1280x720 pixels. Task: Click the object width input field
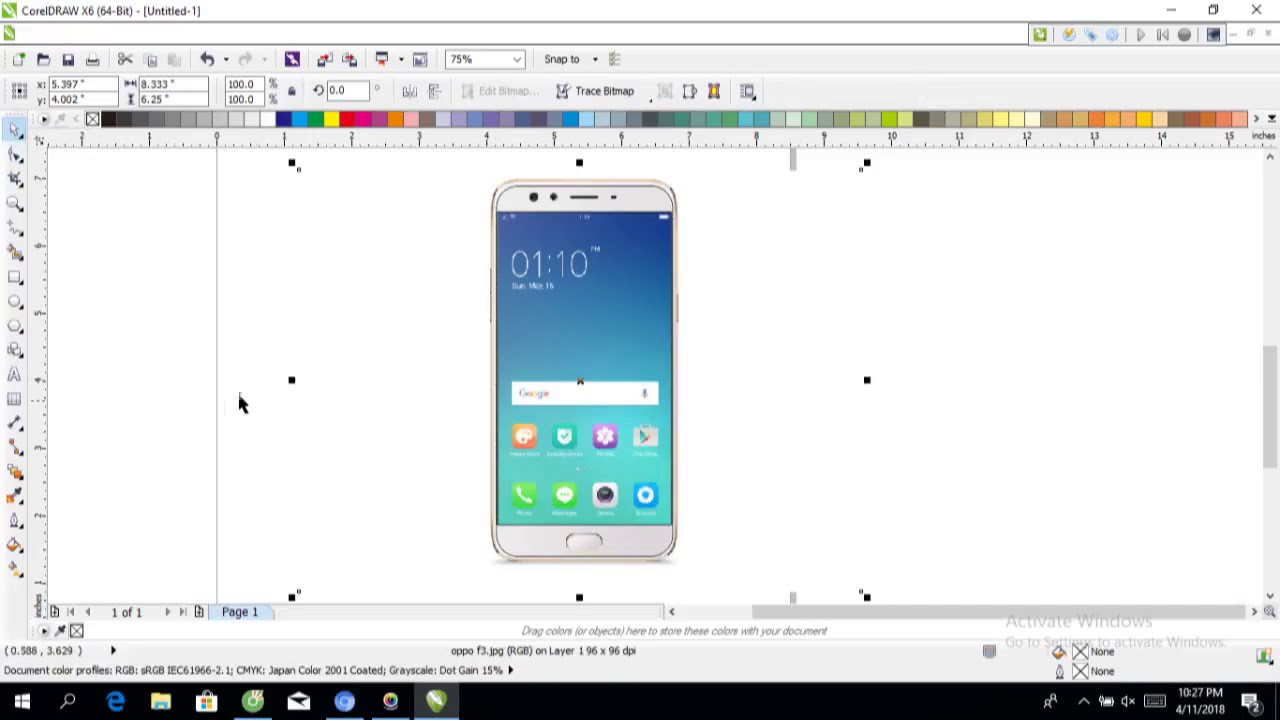(x=173, y=84)
